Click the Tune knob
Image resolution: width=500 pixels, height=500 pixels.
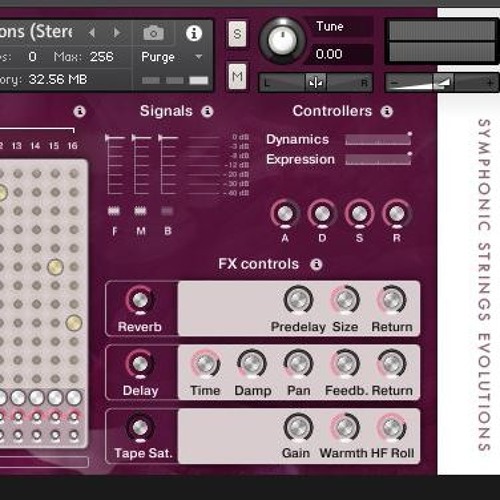[x=282, y=41]
